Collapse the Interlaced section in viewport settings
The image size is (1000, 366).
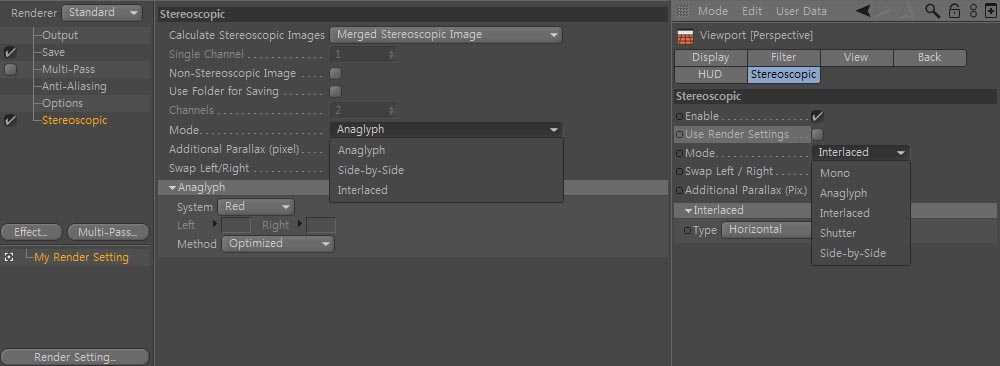[688, 210]
